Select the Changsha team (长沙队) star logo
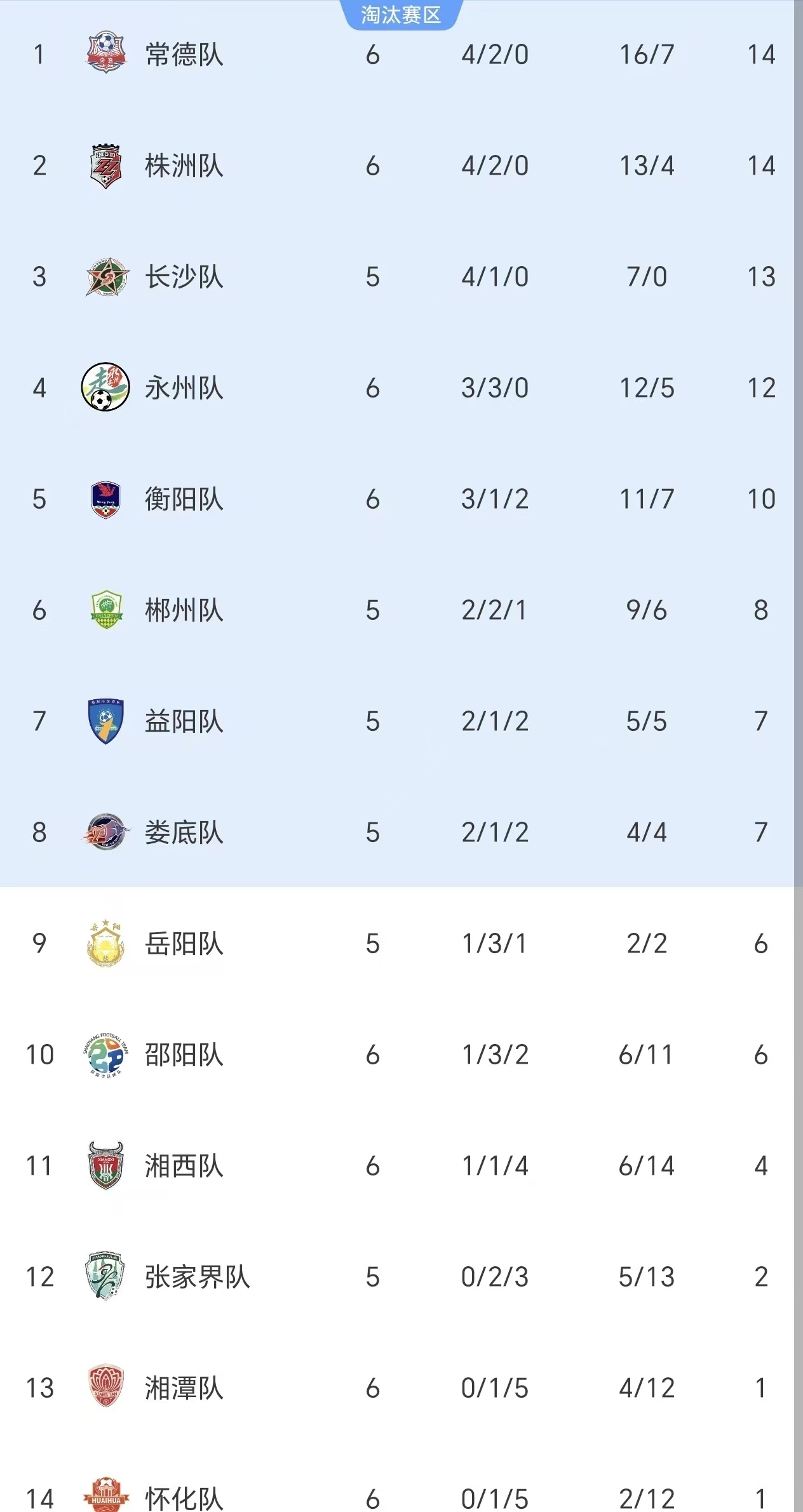Viewport: 803px width, 1512px height. [107, 277]
